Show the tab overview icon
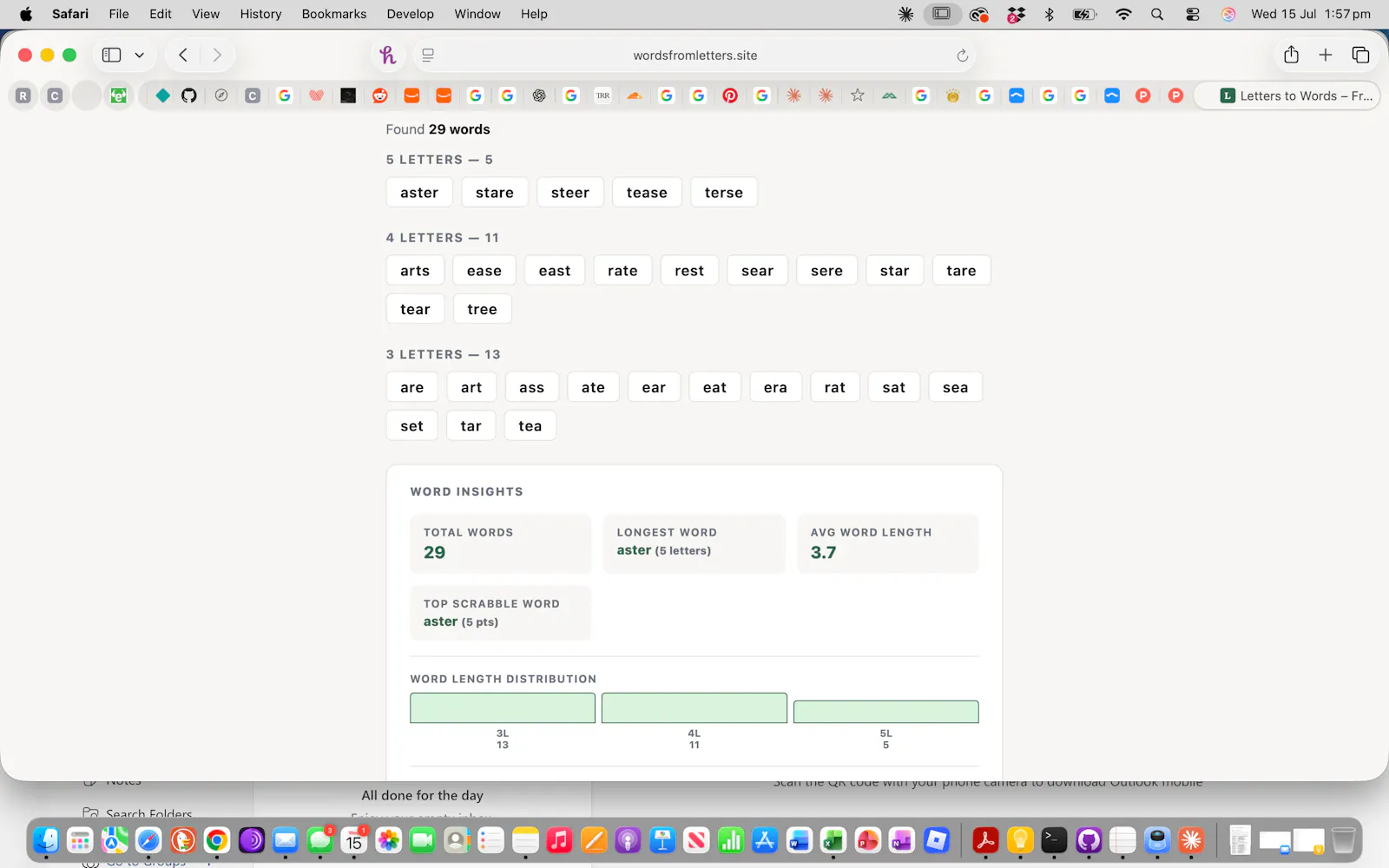 (1360, 55)
